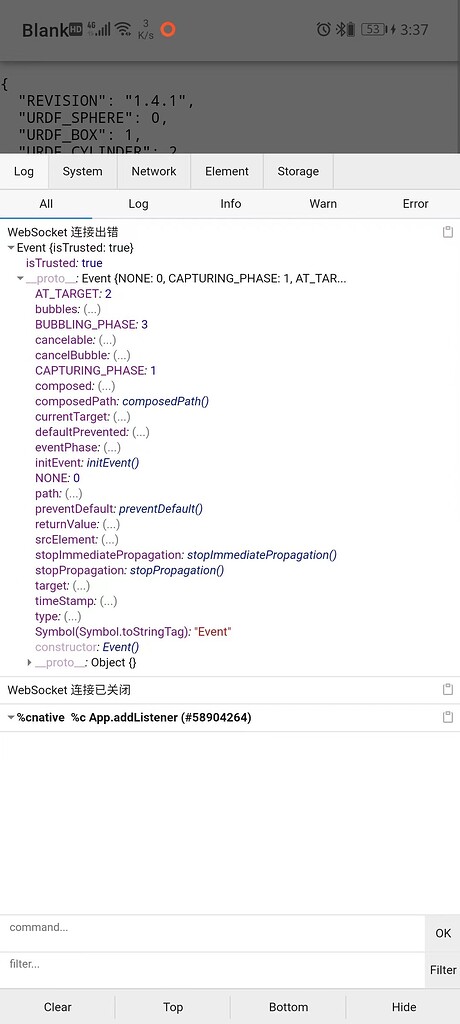Hide the vConsole panel
Viewport: 460px width, 1024px height.
[403, 1006]
